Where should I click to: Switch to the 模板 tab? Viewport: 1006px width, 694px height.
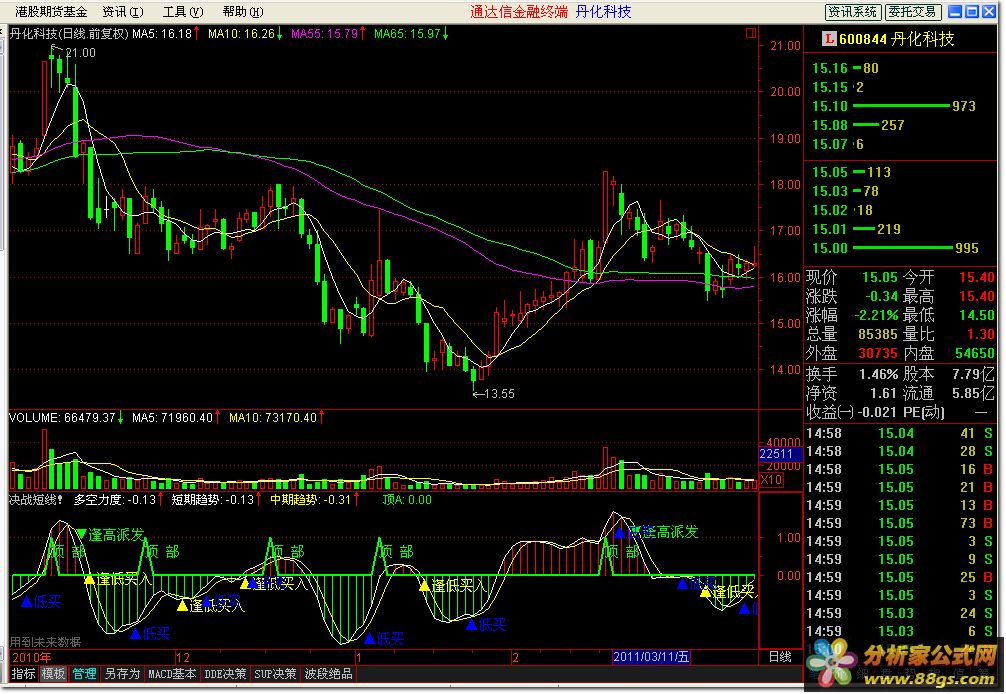click(53, 673)
